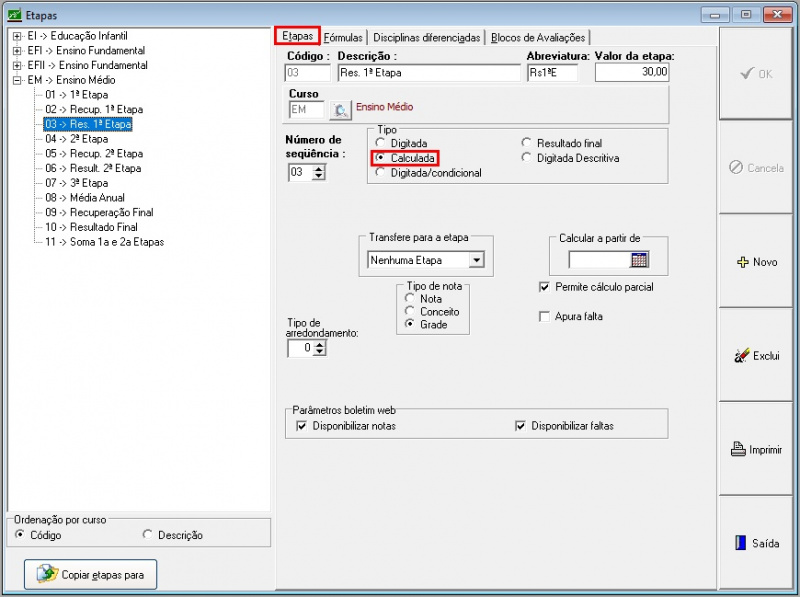The width and height of the screenshot is (800, 597).
Task: Open the Transfere para a etapa dropdown
Action: click(x=476, y=260)
